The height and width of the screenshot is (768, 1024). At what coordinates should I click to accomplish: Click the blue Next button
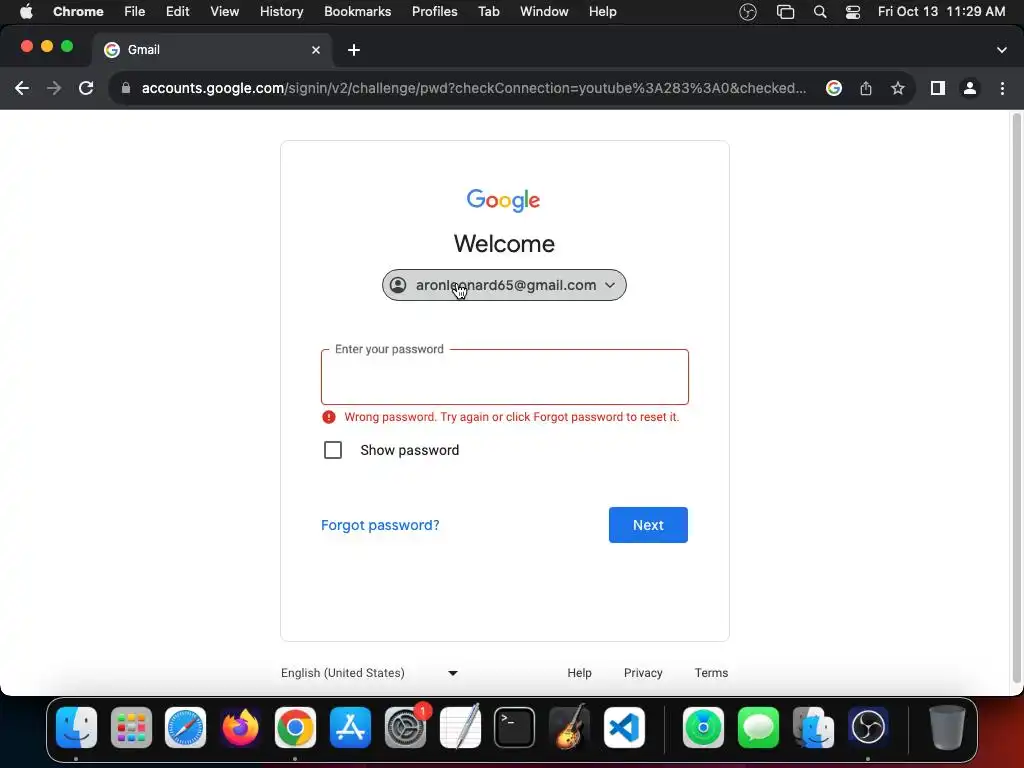click(x=648, y=525)
